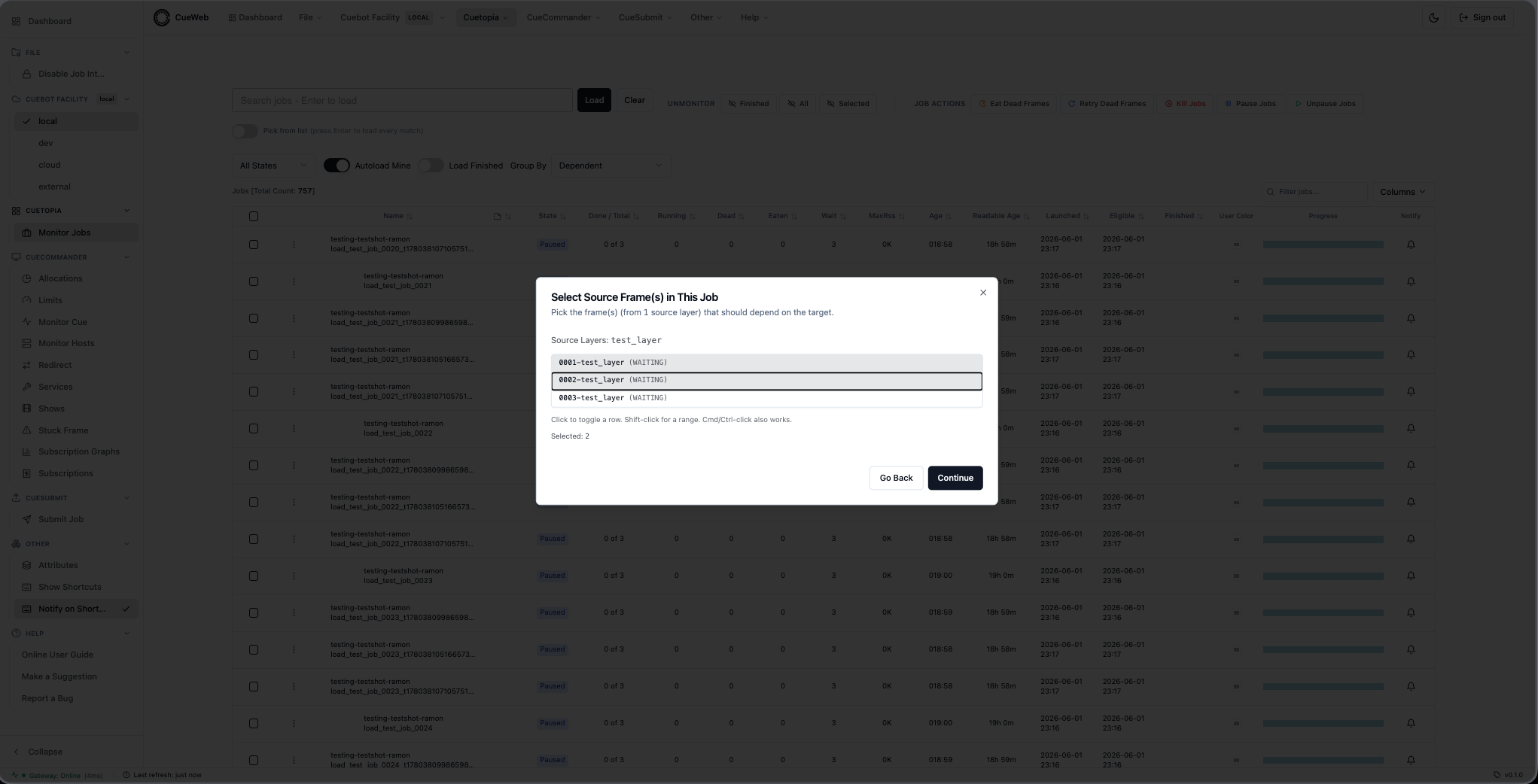Click progress bar of load_test_job_0023 row
This screenshot has height=784, width=1538.
[1323, 576]
